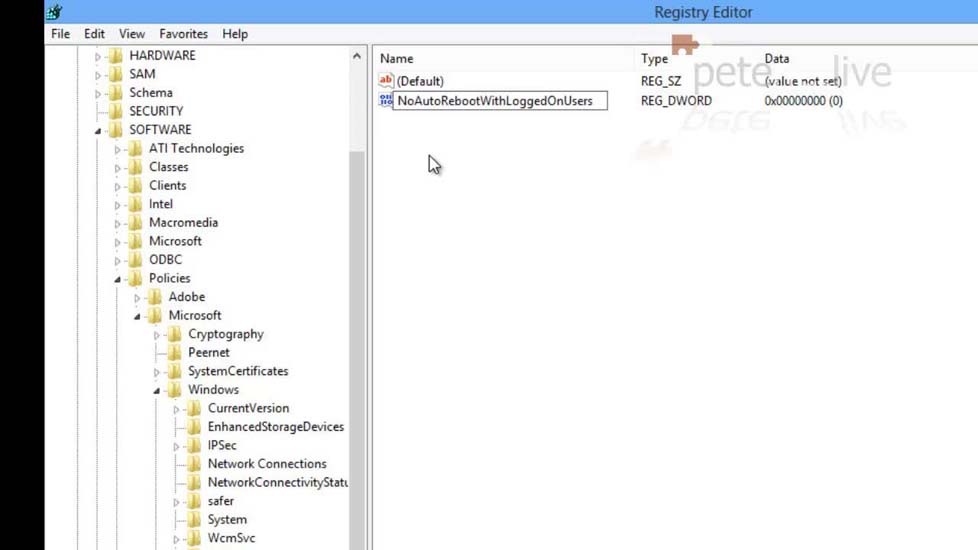Expand the Adobe key under Policies

point(137,298)
